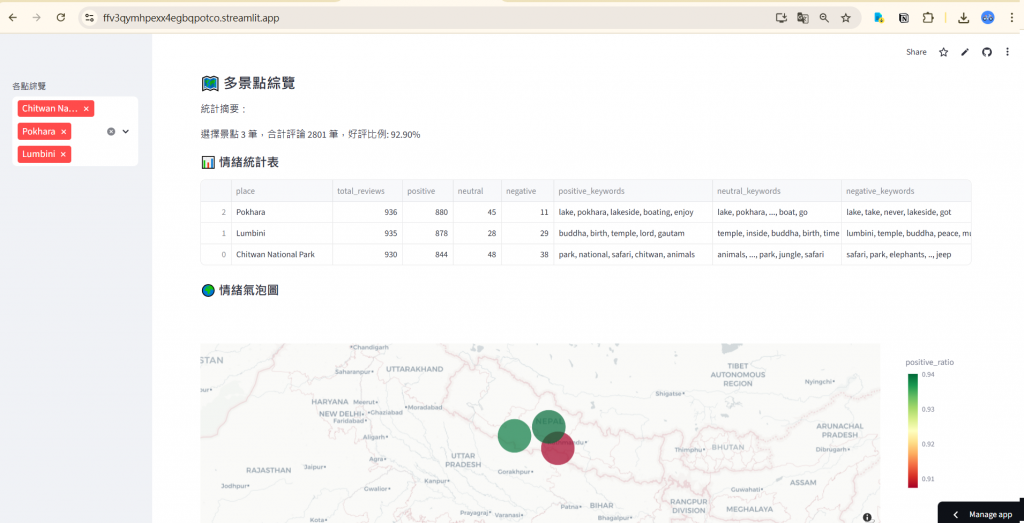1024x523 pixels.
Task: Open the blue document extension icon
Action: coord(879,18)
